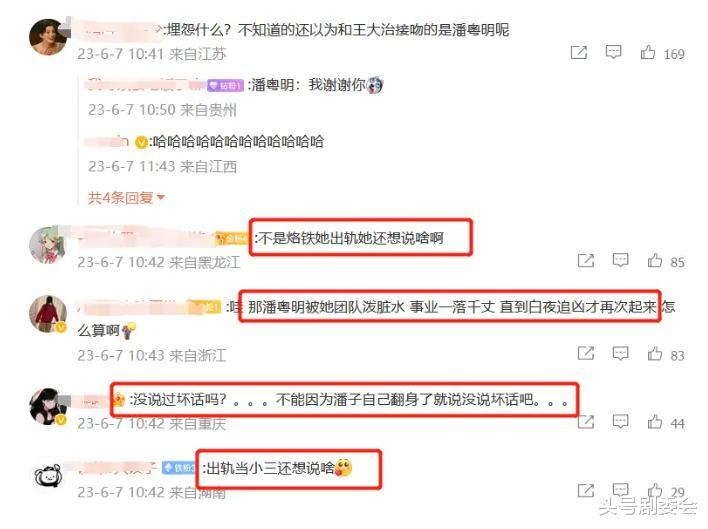Share the top comment posted from 江苏
This screenshot has width=708, height=529.
point(579,52)
